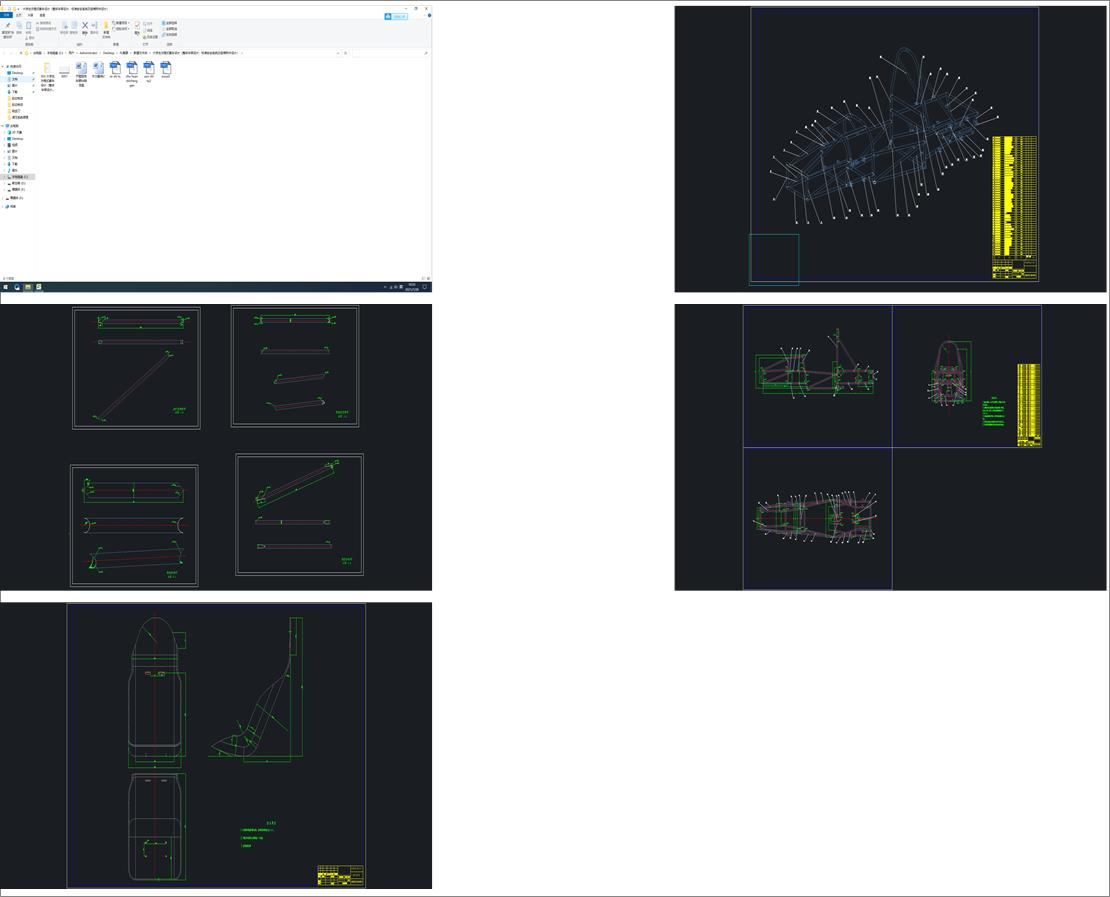Click the Explorer search box
This screenshot has width=1110, height=897.
(x=390, y=53)
